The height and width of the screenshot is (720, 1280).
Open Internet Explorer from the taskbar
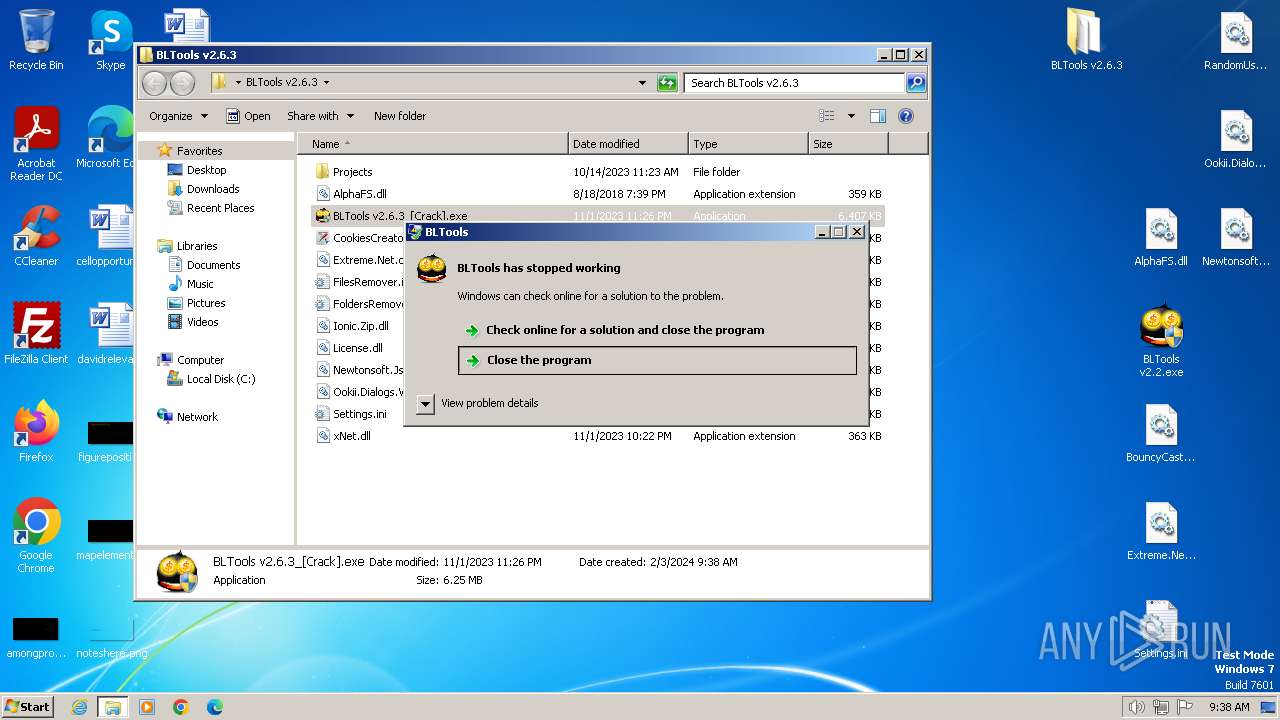[79, 707]
